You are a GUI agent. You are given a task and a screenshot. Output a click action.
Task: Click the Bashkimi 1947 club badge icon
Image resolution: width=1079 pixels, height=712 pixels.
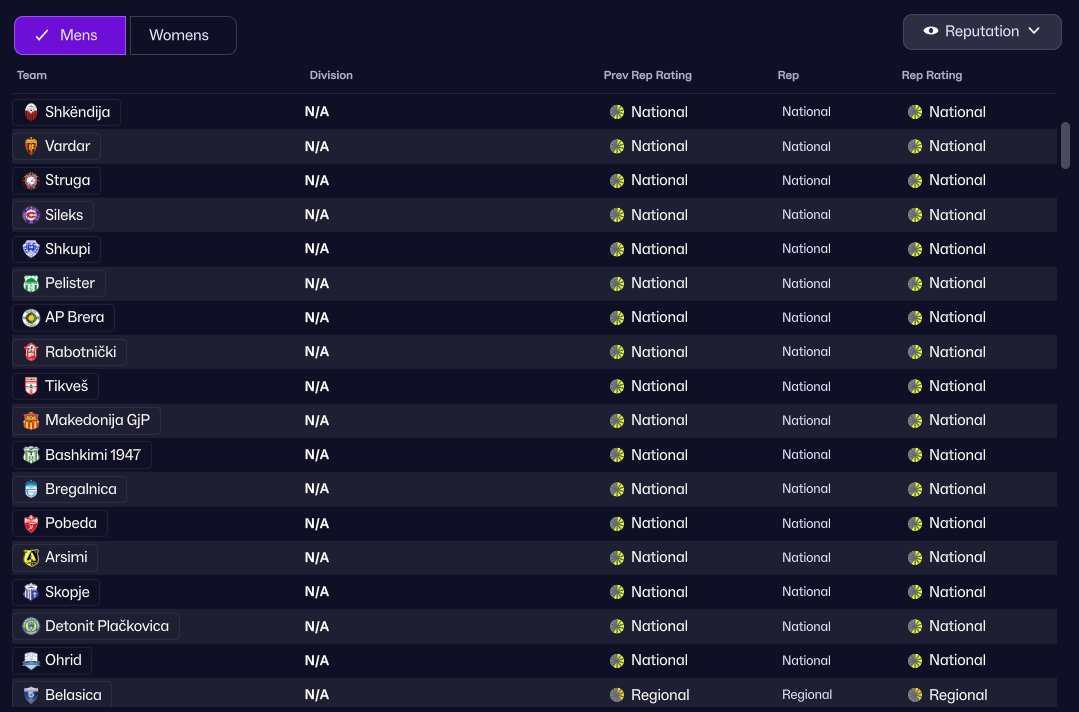point(31,455)
